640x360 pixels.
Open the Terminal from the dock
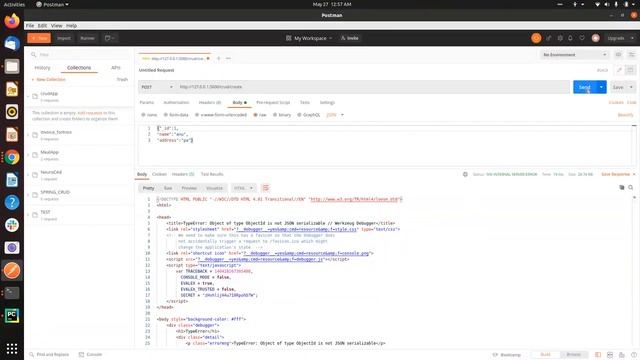(x=12, y=293)
